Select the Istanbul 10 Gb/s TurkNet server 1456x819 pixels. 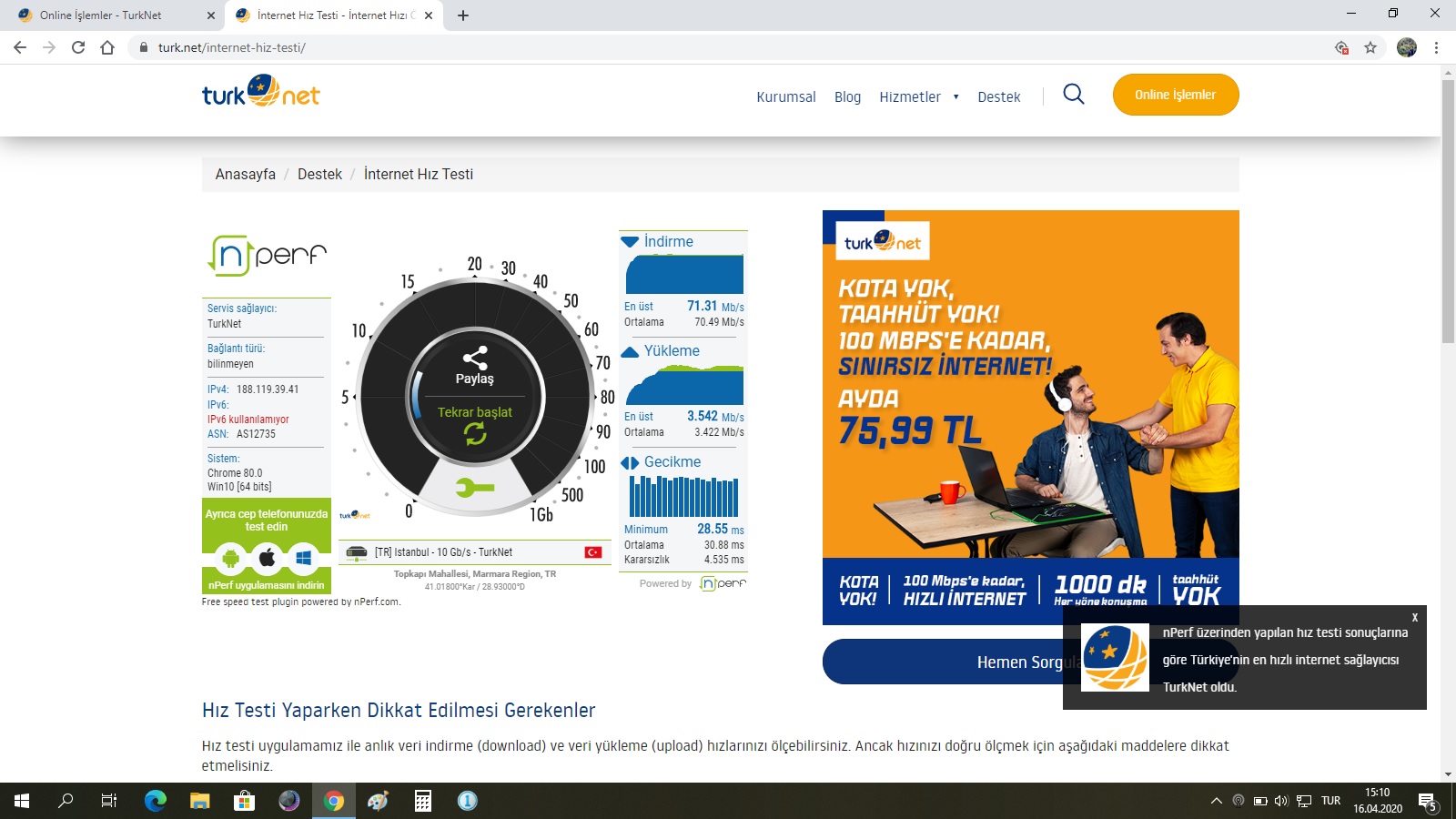coord(475,551)
